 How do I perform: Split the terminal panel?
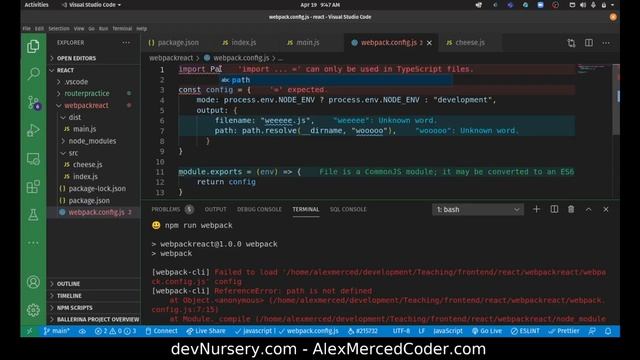point(554,209)
